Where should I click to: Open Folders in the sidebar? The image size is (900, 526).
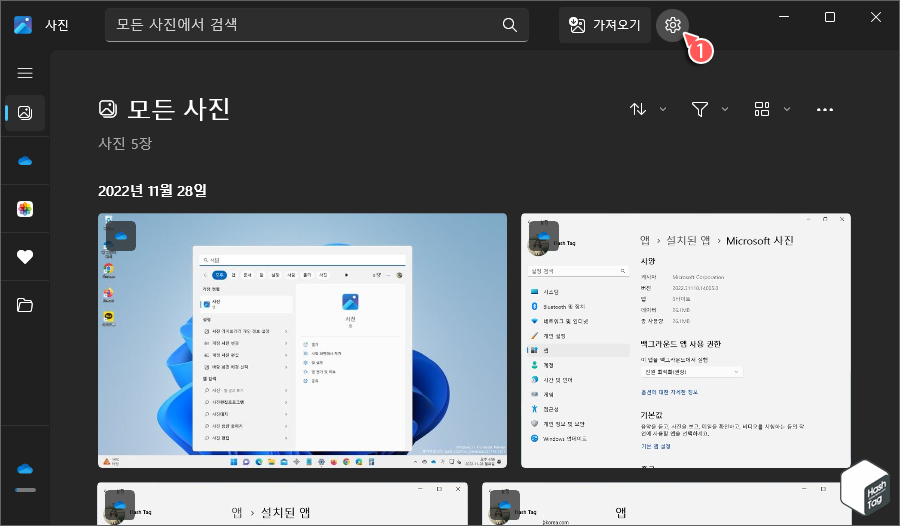point(25,305)
